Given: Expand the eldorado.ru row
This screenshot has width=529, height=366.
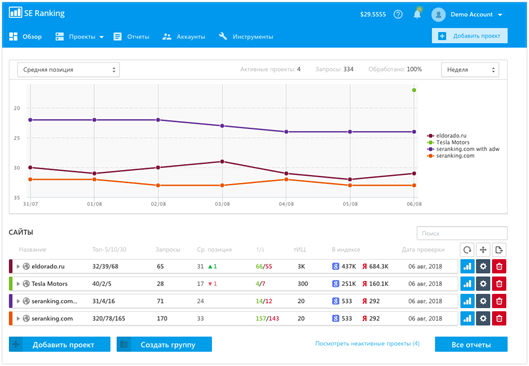Looking at the screenshot, I should [18, 266].
